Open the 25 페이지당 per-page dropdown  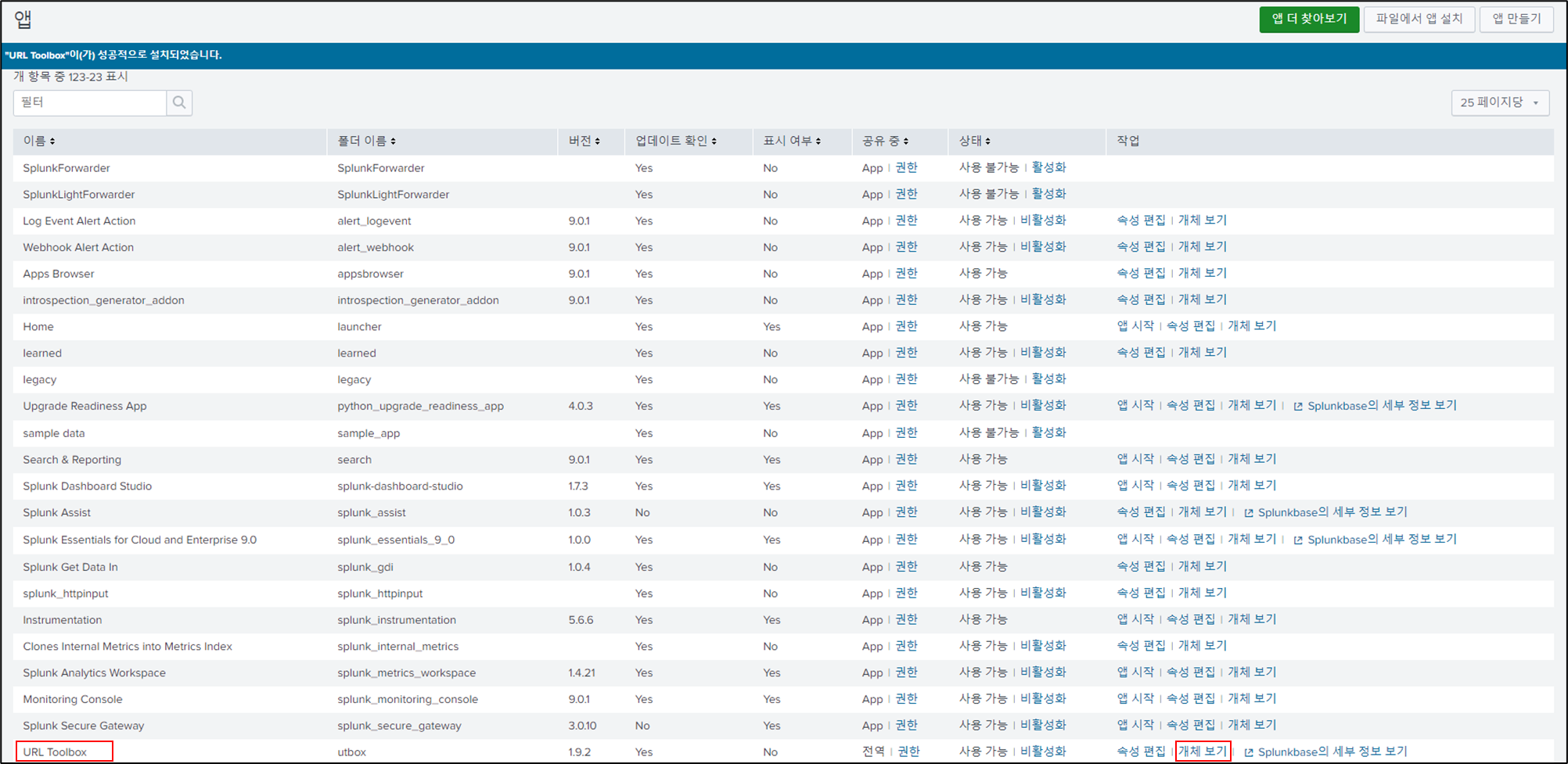click(x=1500, y=102)
